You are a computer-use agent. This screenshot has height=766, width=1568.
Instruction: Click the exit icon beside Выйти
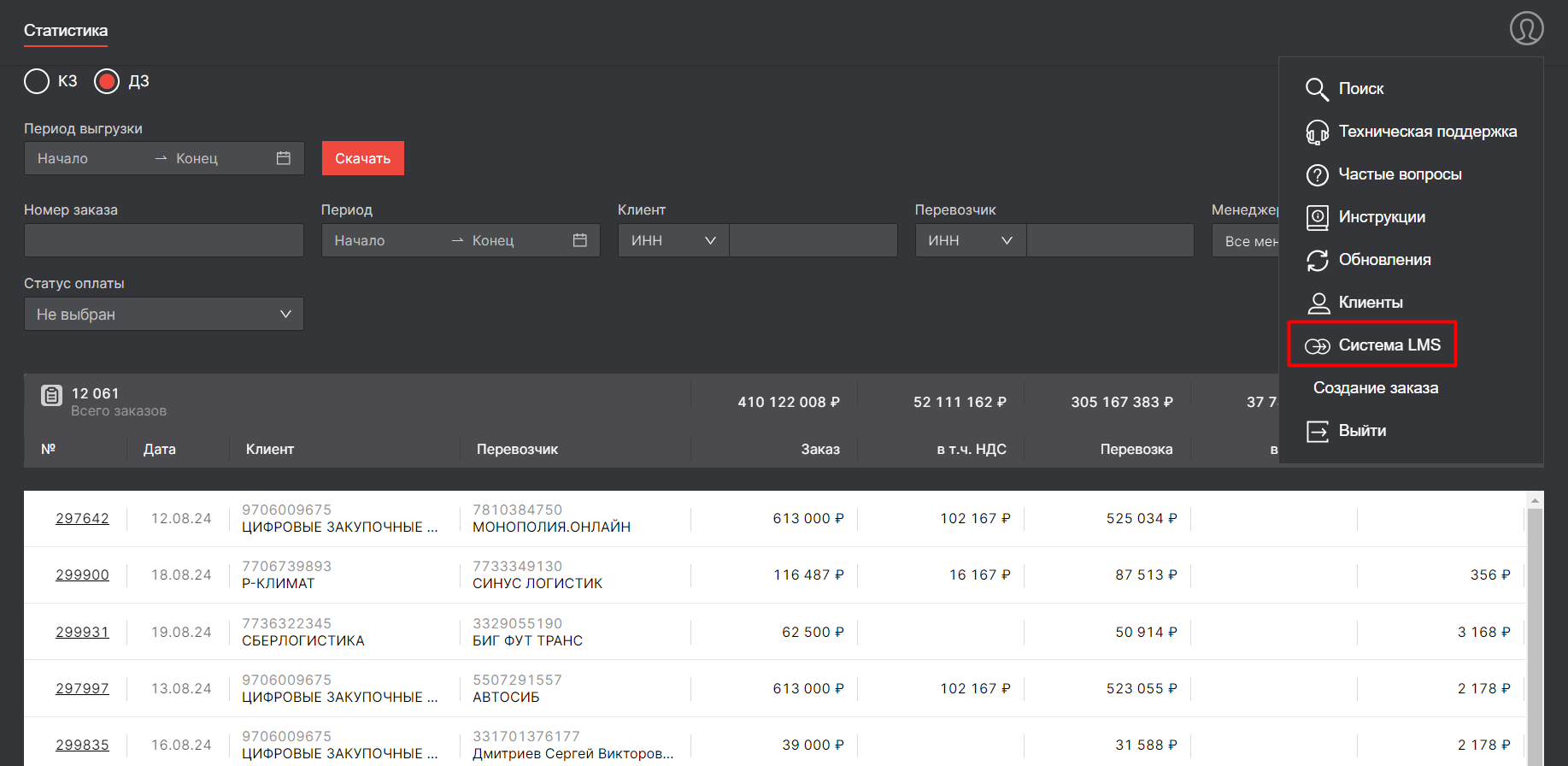pos(1317,431)
